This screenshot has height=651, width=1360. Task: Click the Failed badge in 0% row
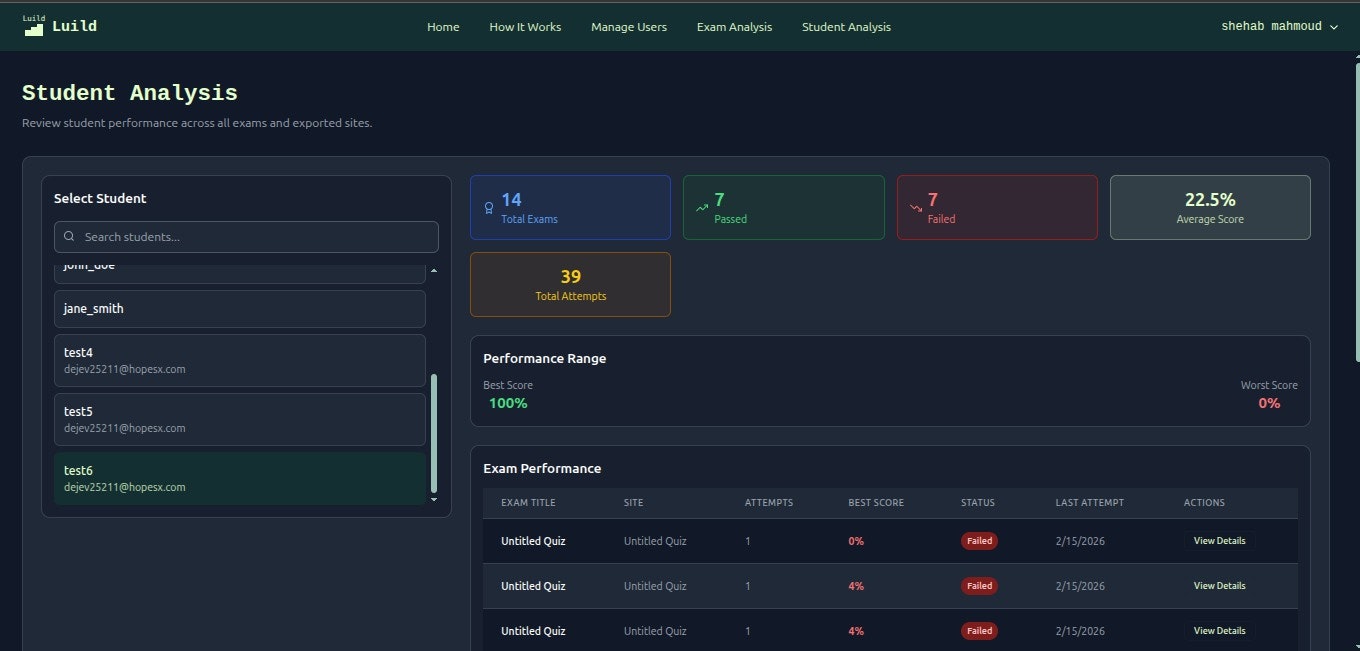click(x=979, y=541)
